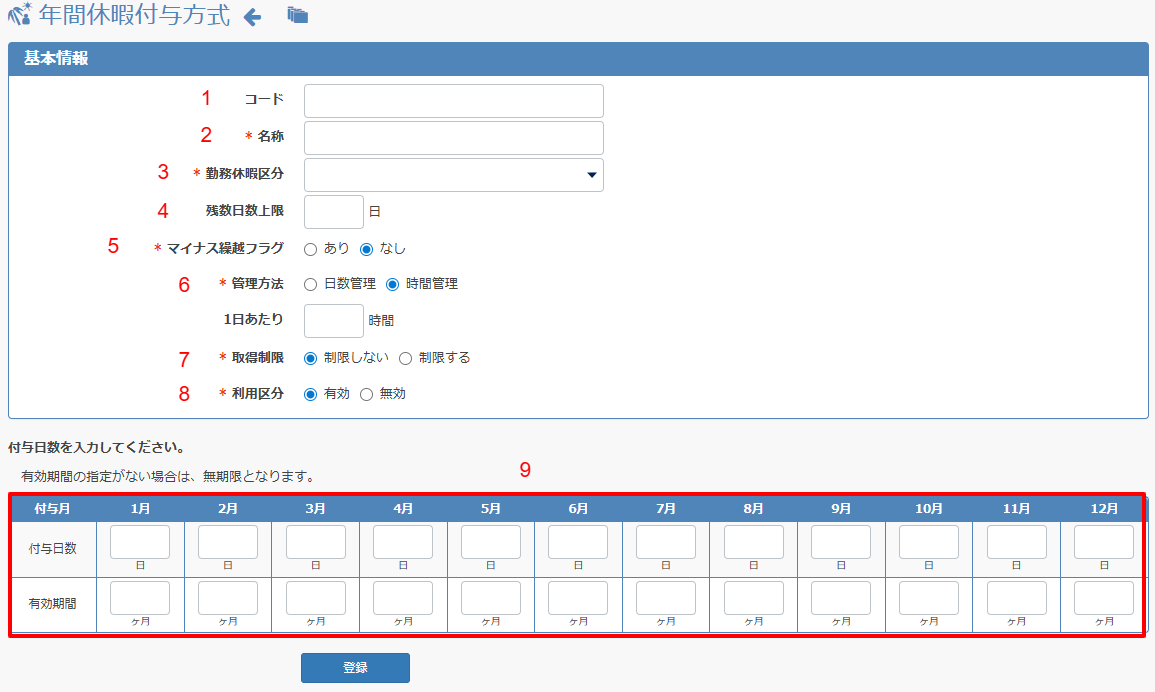Screen dimensions: 1155x692
Task: Focus 有効期間 input for 6月
Action: (578, 598)
